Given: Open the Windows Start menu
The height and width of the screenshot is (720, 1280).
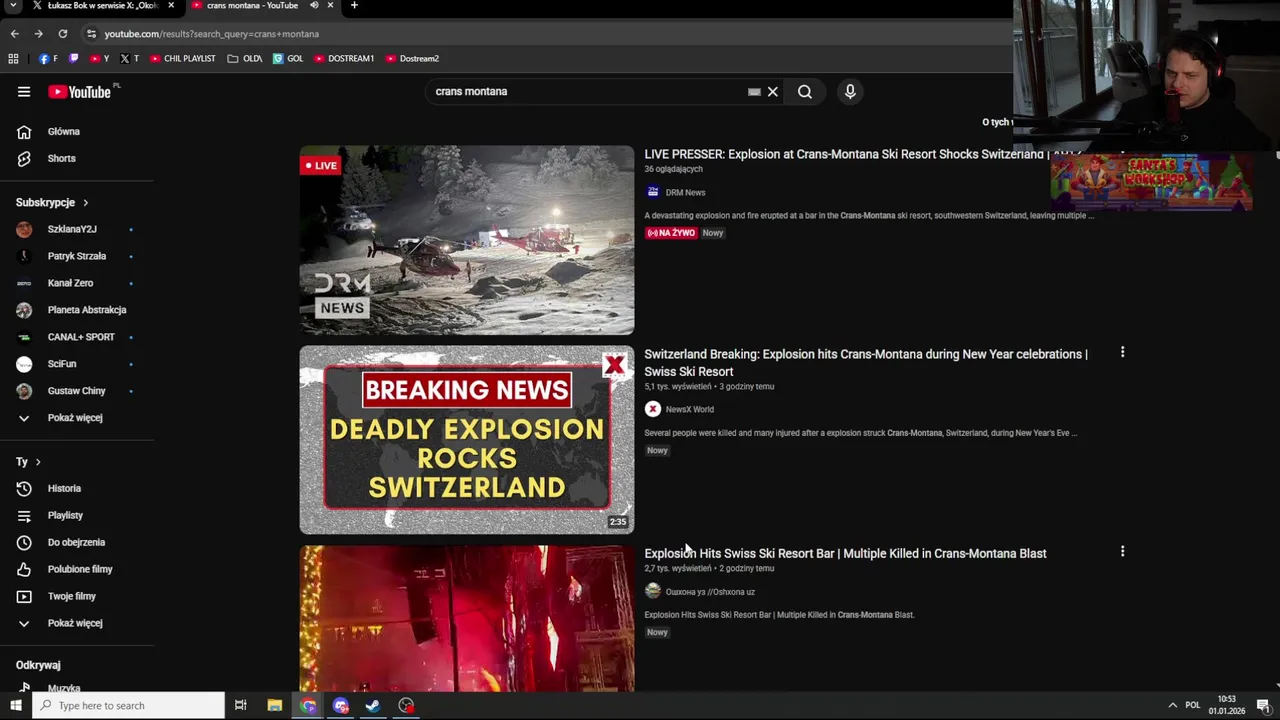Looking at the screenshot, I should 15,706.
